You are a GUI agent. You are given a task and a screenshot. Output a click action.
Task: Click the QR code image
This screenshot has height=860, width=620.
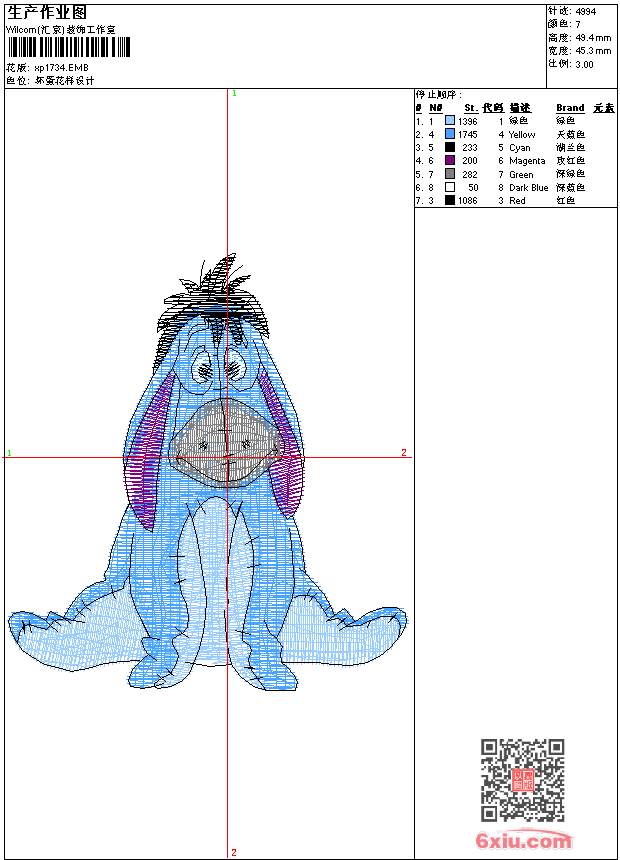click(x=523, y=780)
